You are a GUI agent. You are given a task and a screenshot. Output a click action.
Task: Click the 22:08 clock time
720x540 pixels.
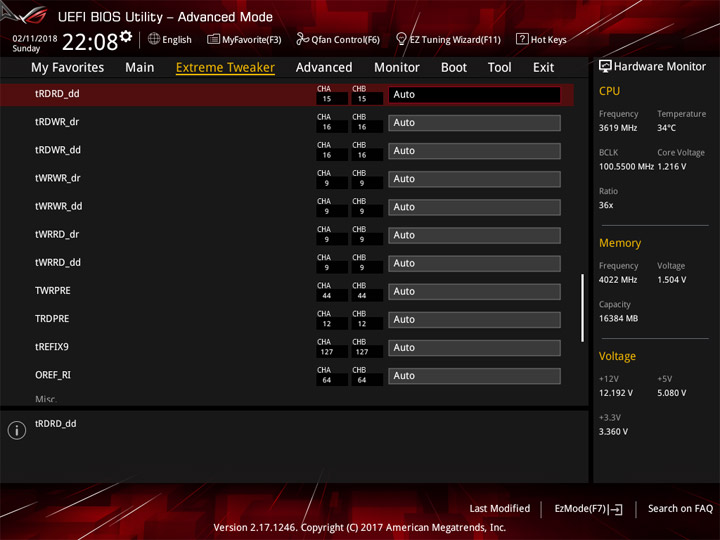click(90, 42)
